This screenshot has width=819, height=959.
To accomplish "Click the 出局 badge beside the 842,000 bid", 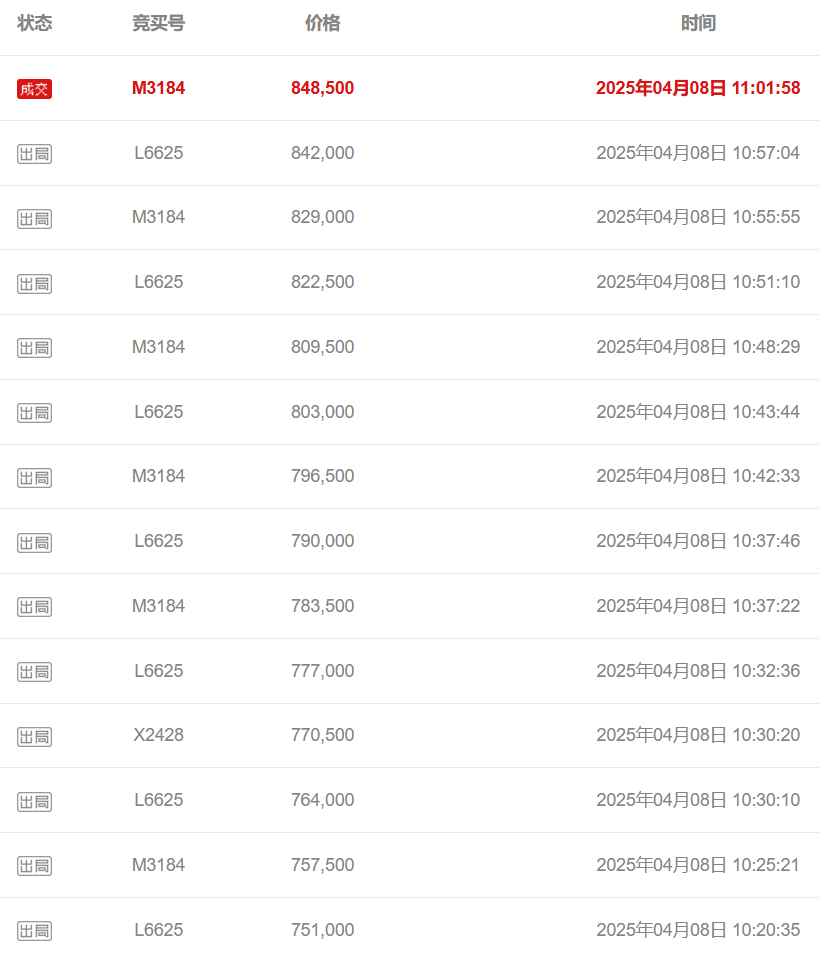I will click(x=34, y=153).
